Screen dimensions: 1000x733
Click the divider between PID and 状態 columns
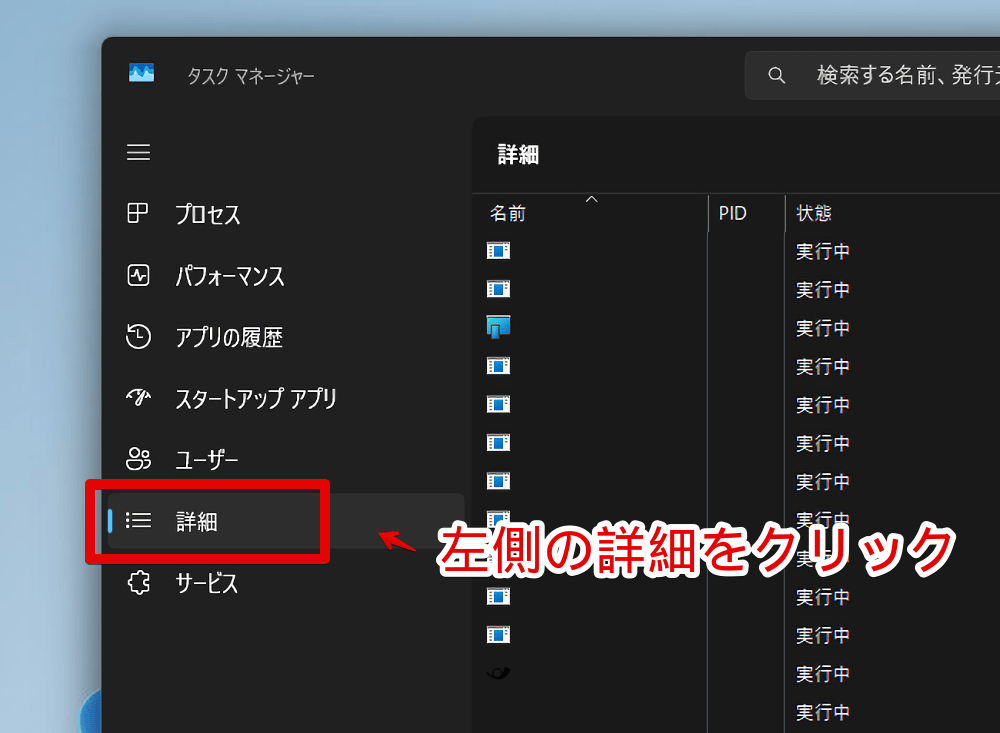click(x=785, y=214)
